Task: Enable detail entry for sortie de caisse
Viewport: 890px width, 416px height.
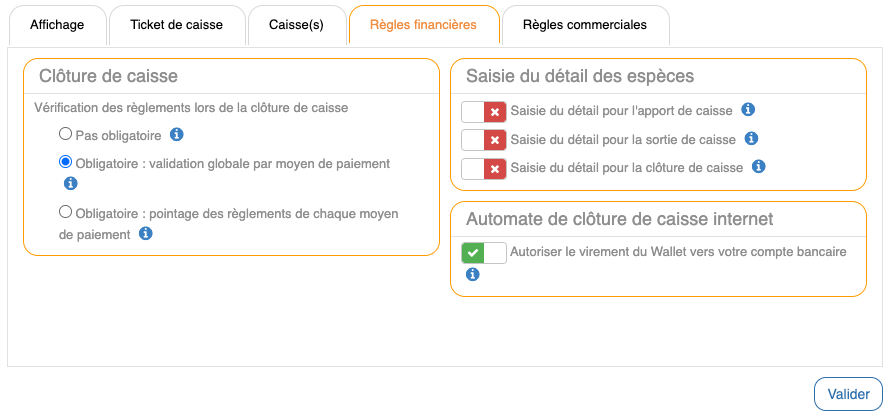Action: pos(484,140)
